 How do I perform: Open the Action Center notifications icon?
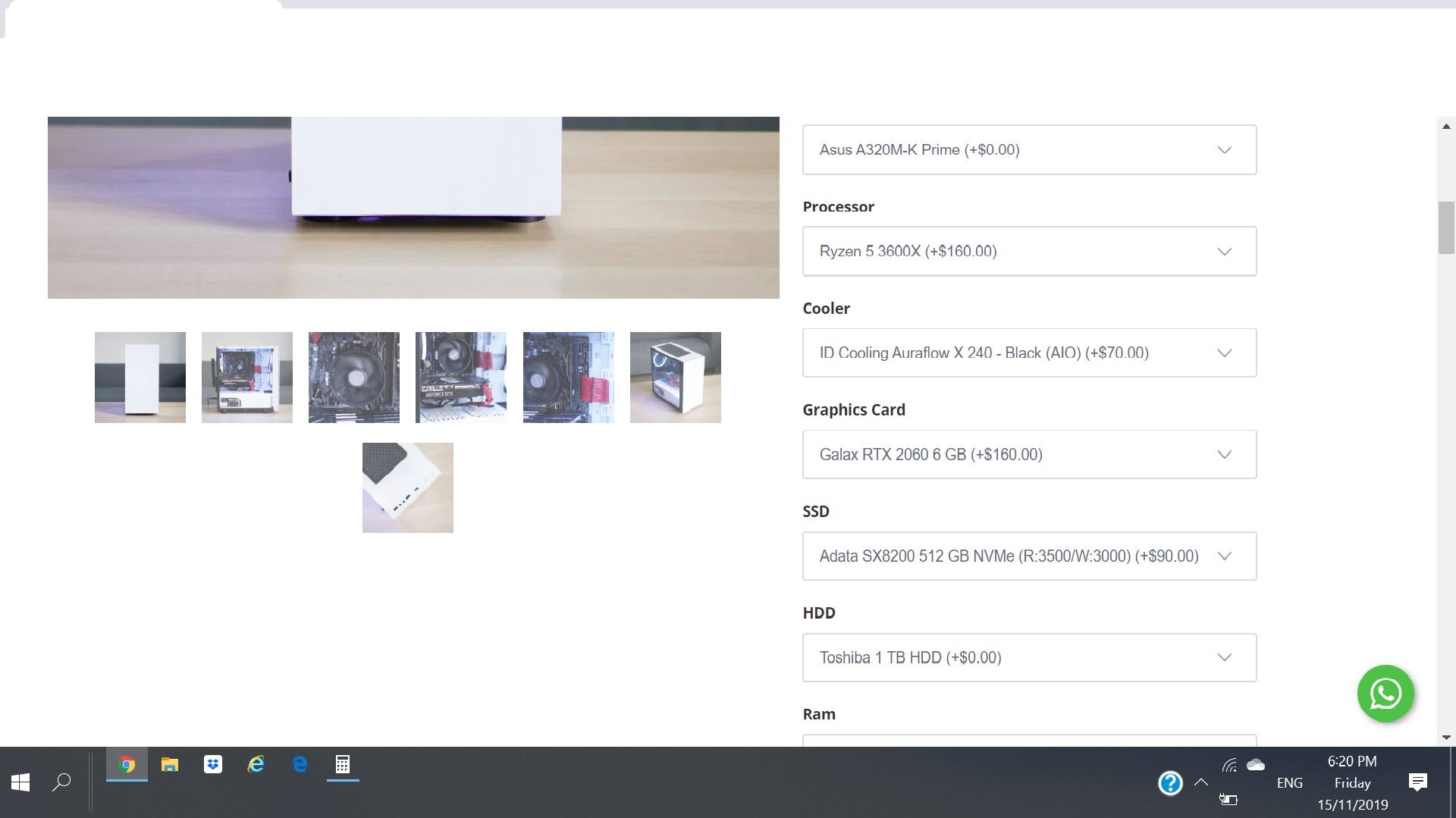1417,782
